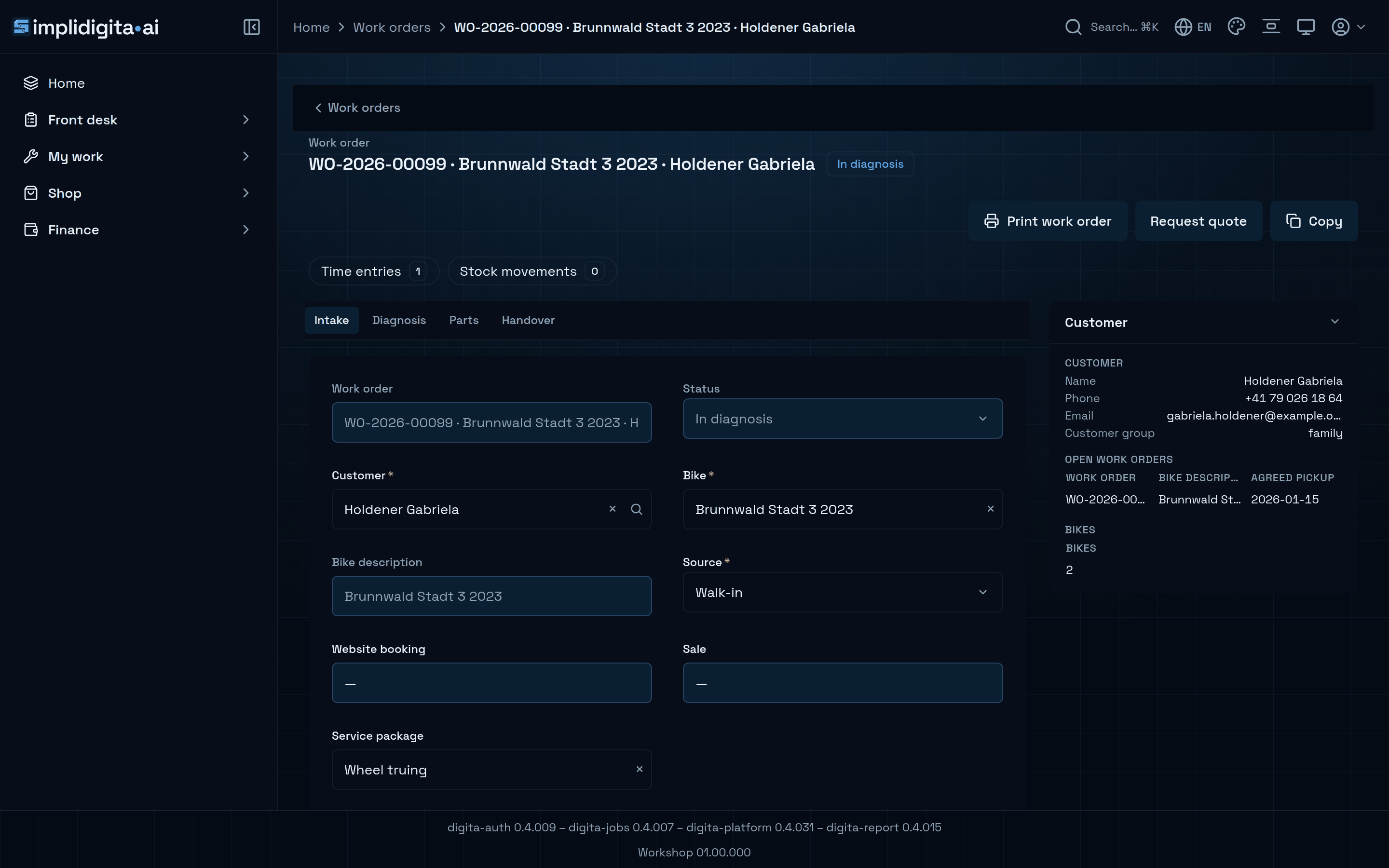This screenshot has width=1389, height=868.
Task: Click Request quote button
Action: [x=1198, y=221]
